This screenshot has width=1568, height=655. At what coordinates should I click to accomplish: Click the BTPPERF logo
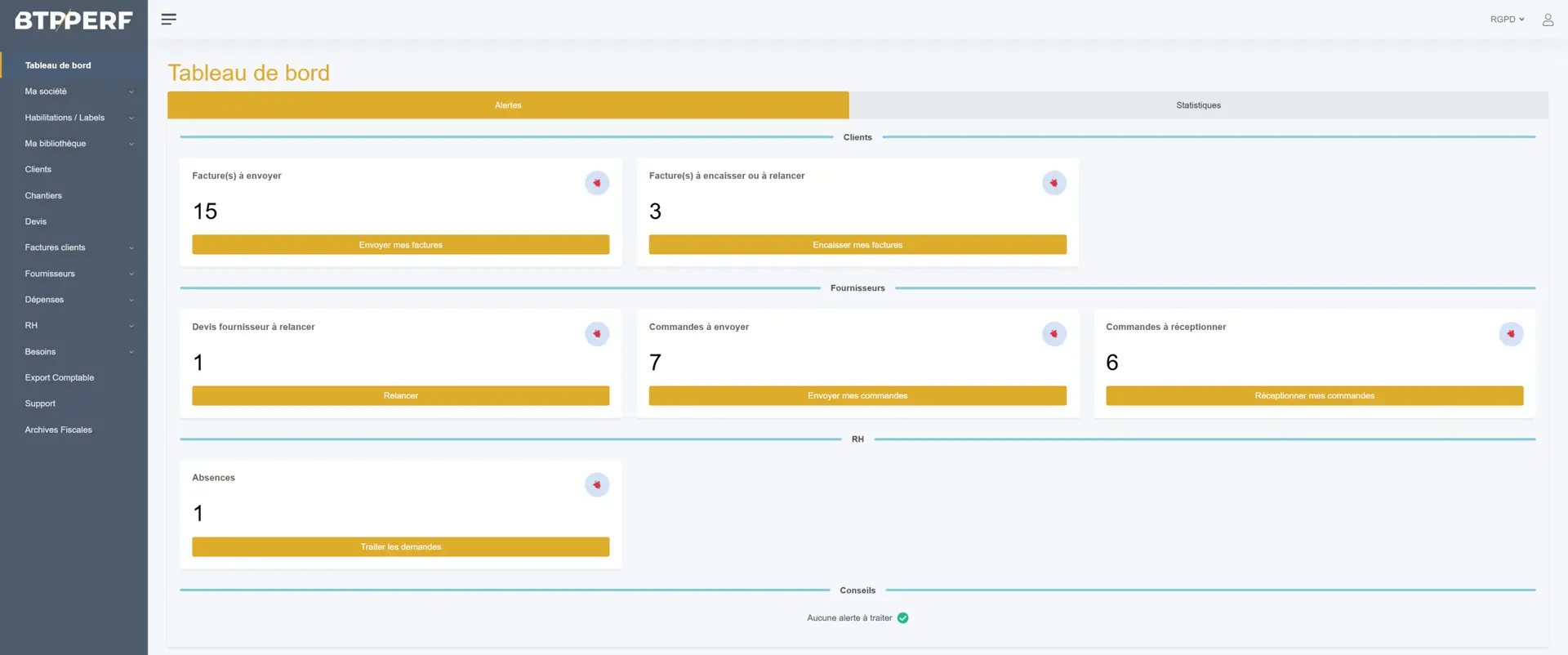click(73, 20)
